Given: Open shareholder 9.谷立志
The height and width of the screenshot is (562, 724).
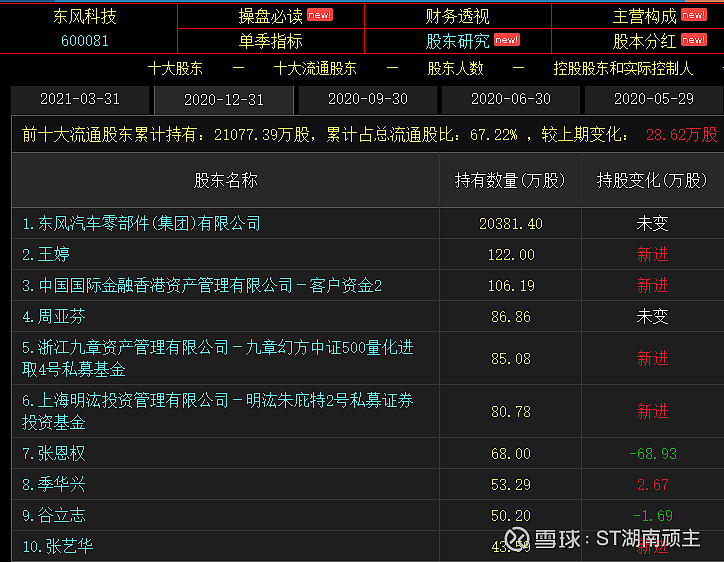Looking at the screenshot, I should pyautogui.click(x=54, y=515).
